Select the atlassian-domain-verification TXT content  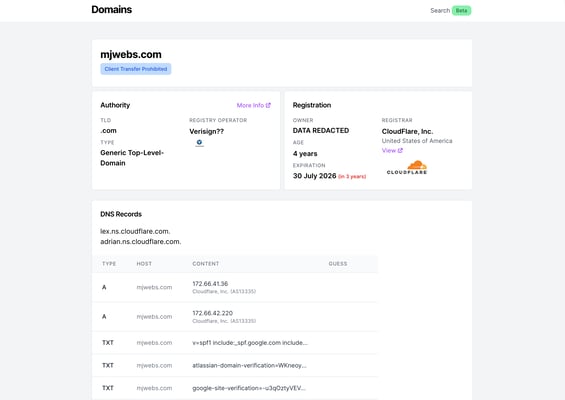(x=249, y=365)
